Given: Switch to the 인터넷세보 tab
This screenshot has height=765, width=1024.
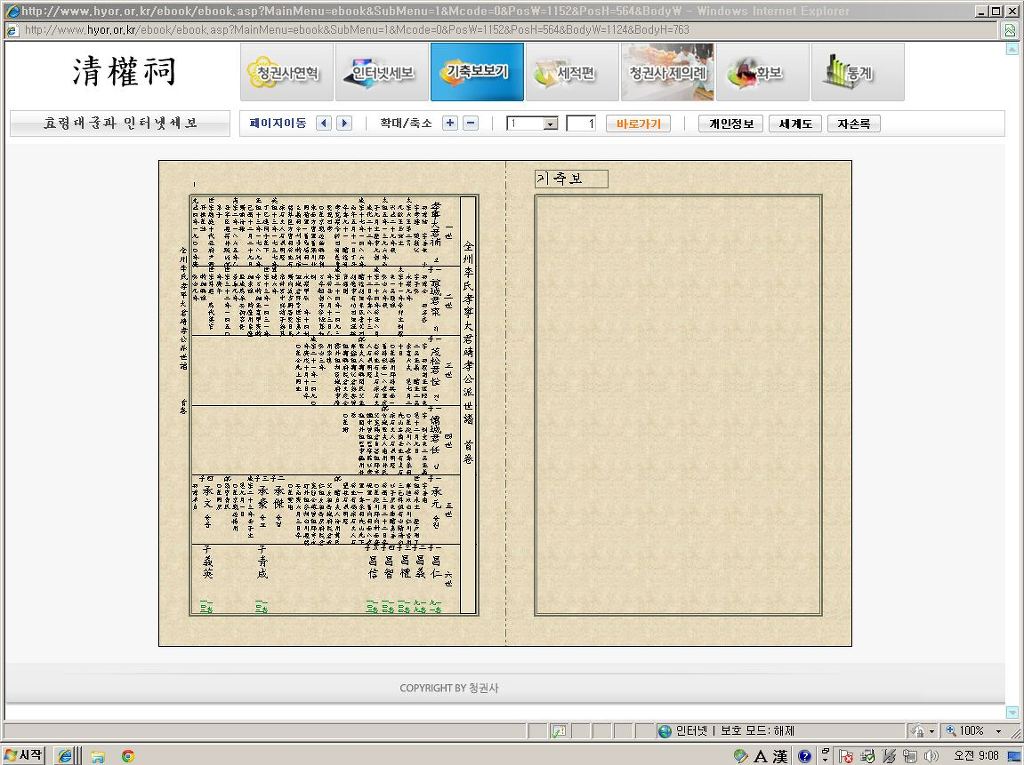Looking at the screenshot, I should pos(382,73).
